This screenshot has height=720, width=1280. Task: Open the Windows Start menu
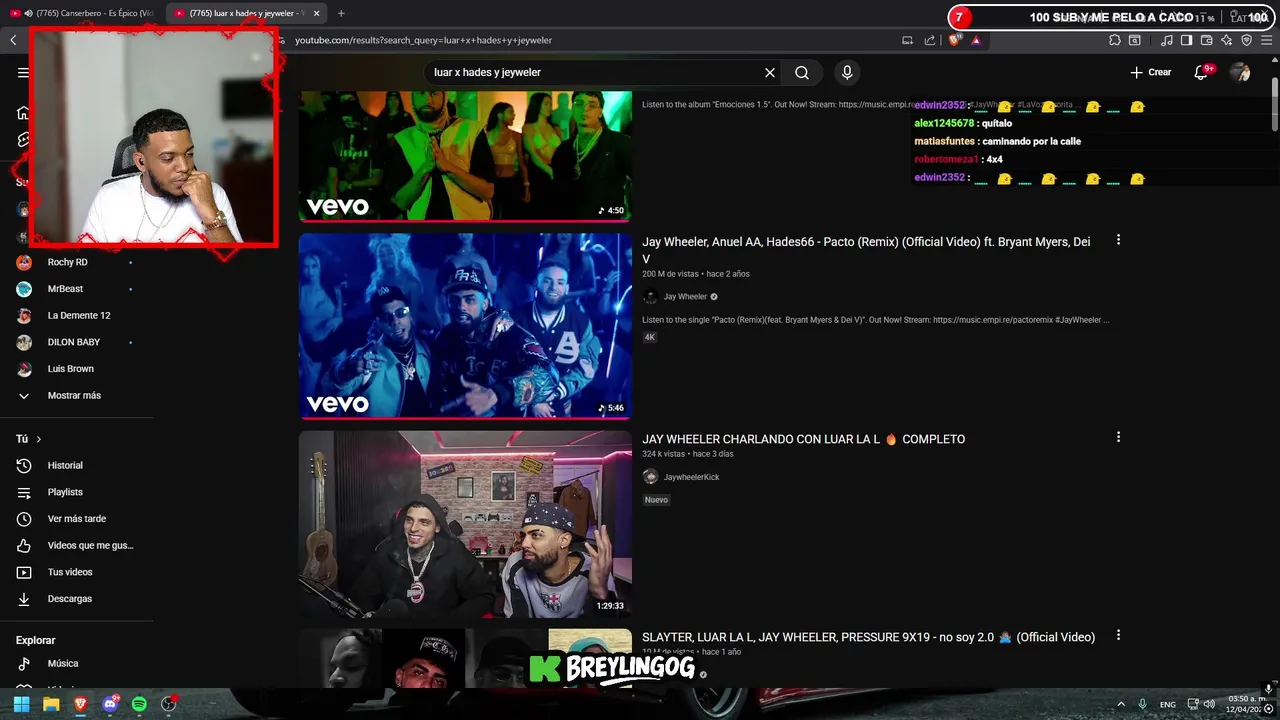coord(21,704)
